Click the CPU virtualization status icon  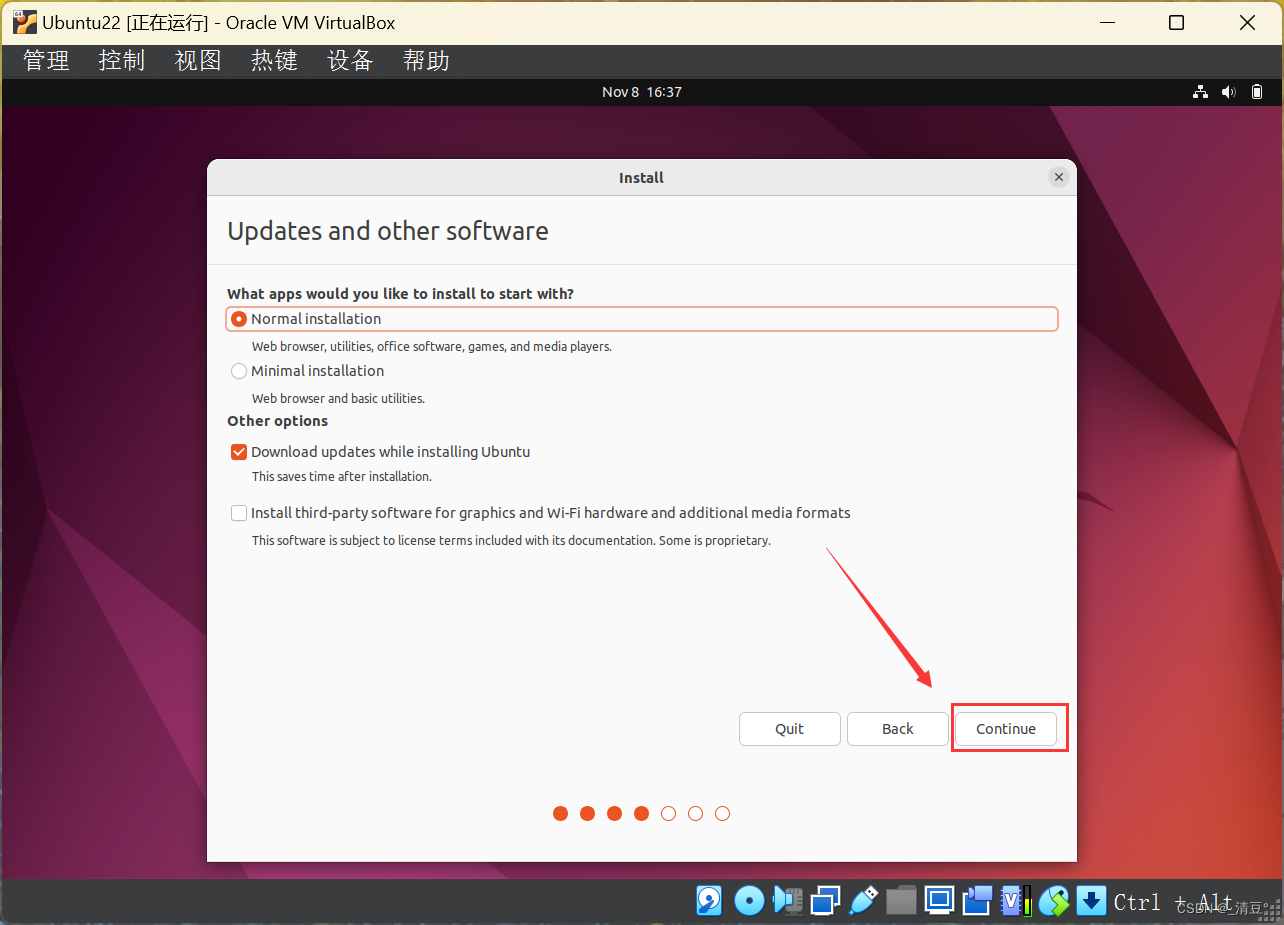pos(1015,901)
